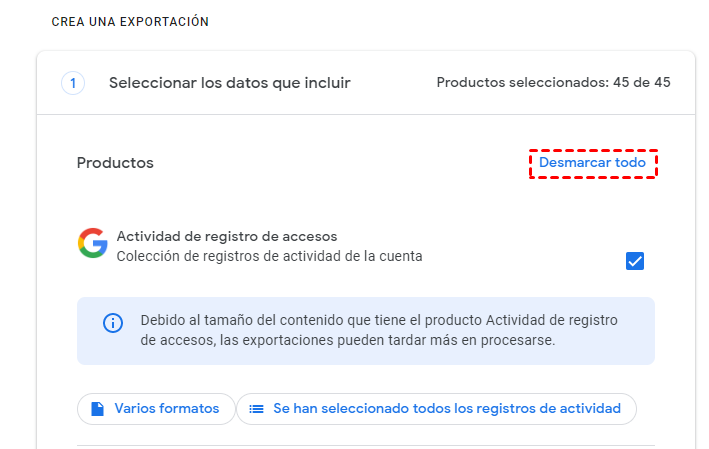The image size is (709, 449).
Task: Click the Desmarcar todo link
Action: [592, 162]
